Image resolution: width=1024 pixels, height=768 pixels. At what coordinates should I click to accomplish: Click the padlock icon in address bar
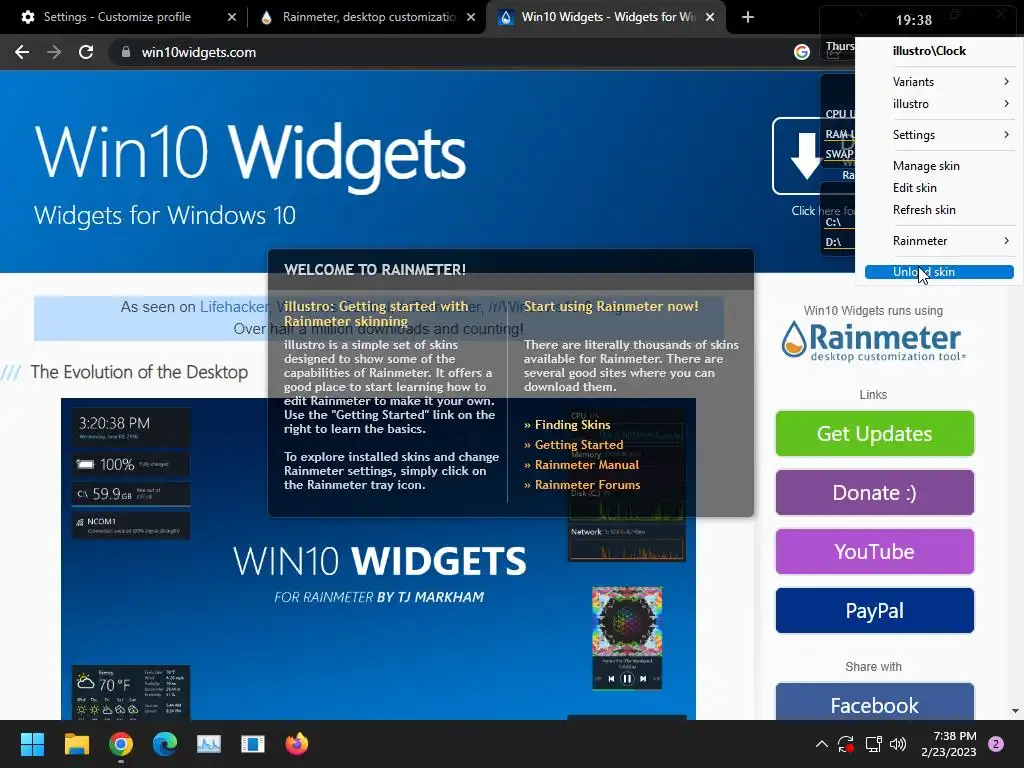(x=125, y=52)
